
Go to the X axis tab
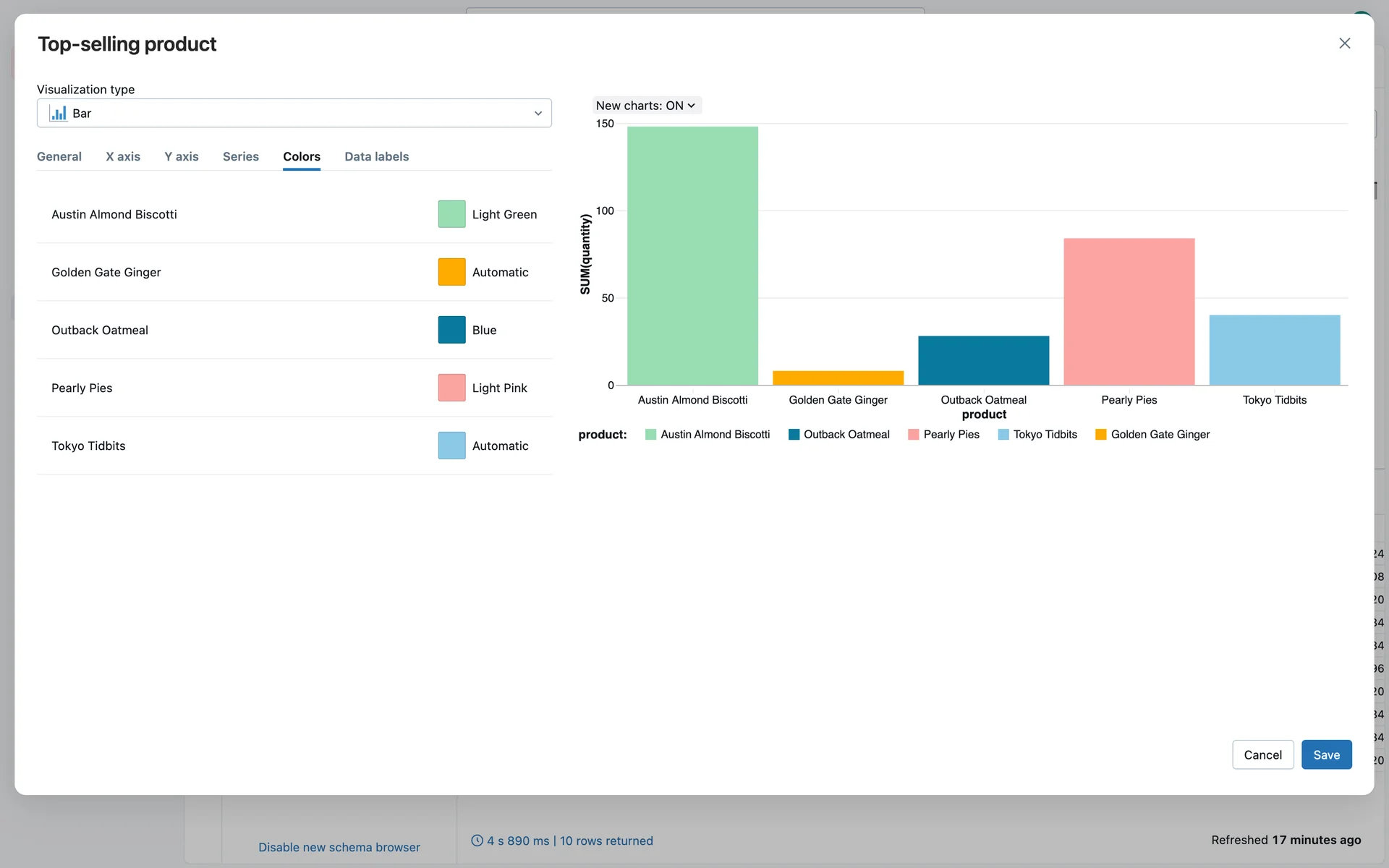coord(123,157)
